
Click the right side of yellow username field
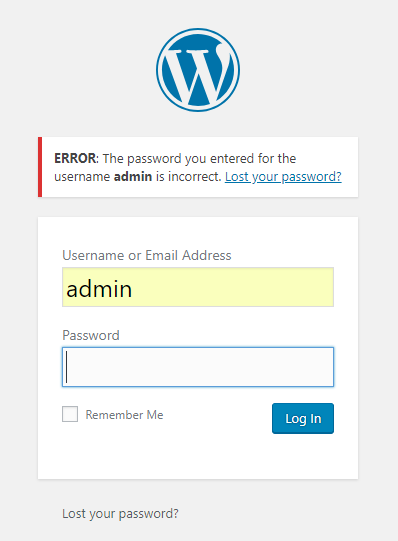click(317, 287)
